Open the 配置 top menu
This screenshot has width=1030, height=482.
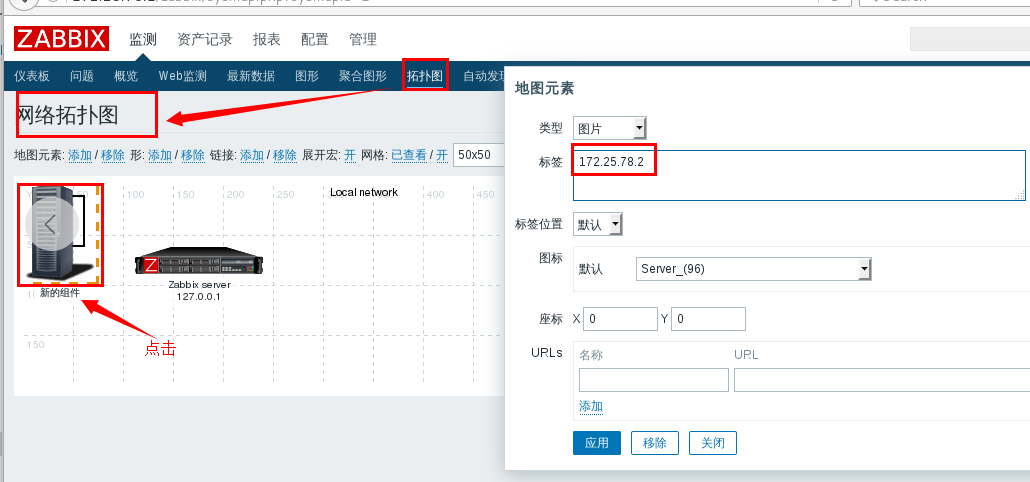tap(315, 39)
